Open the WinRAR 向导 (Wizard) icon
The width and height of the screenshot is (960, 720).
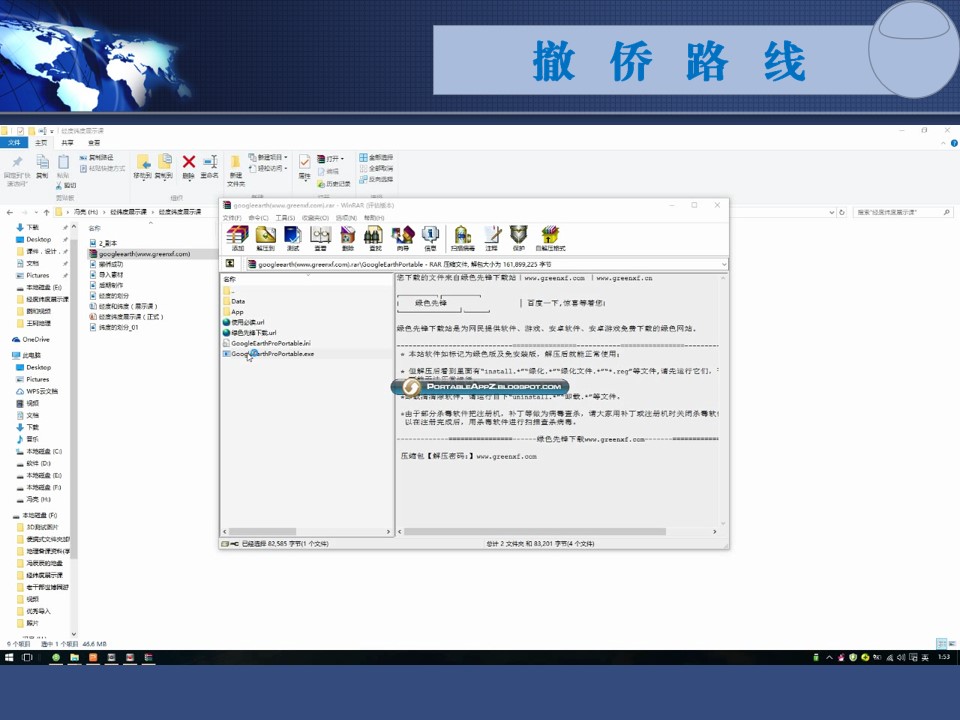(x=402, y=238)
